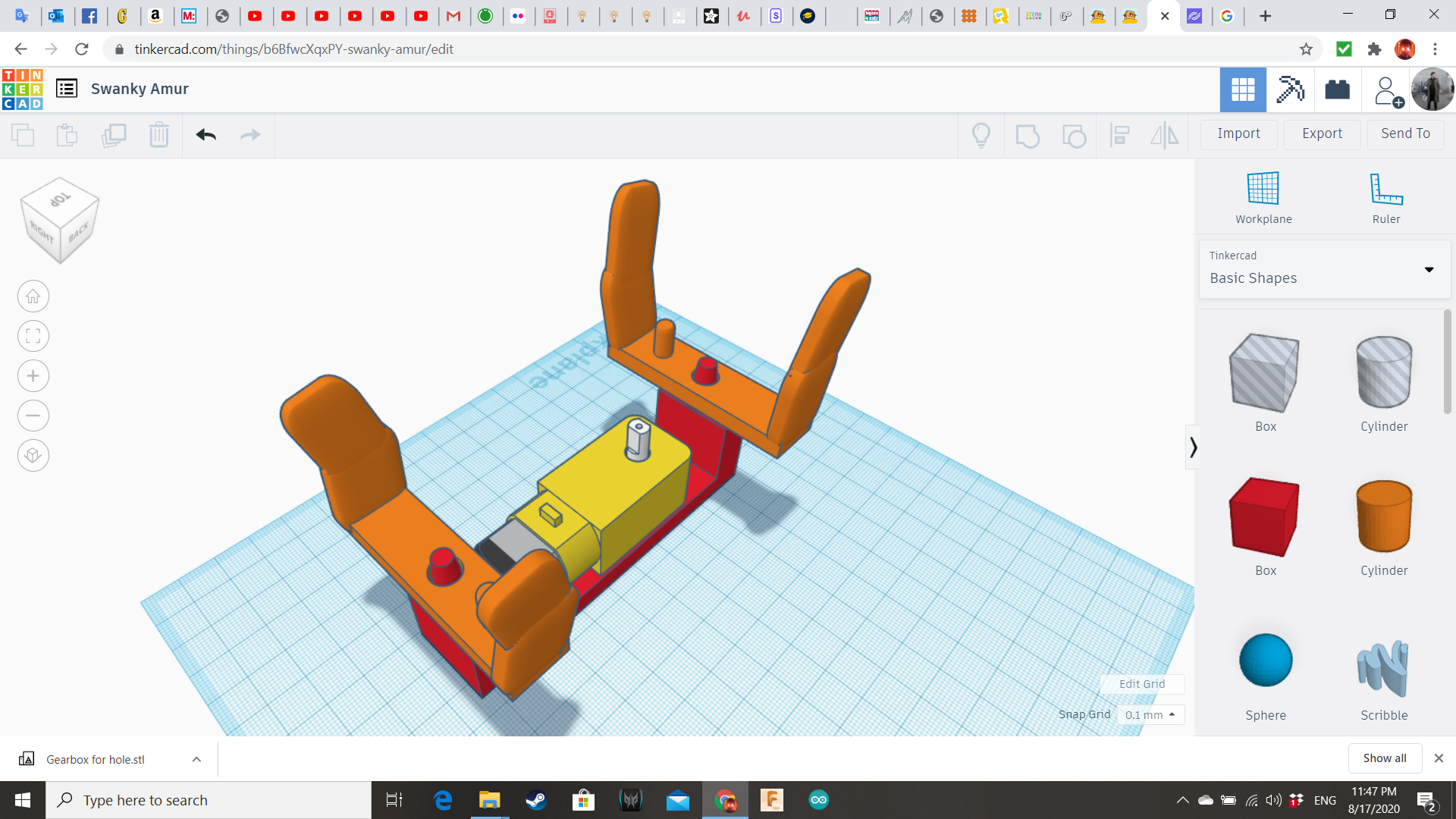
Task: Open the Basic Shapes dropdown
Action: [x=1429, y=269]
